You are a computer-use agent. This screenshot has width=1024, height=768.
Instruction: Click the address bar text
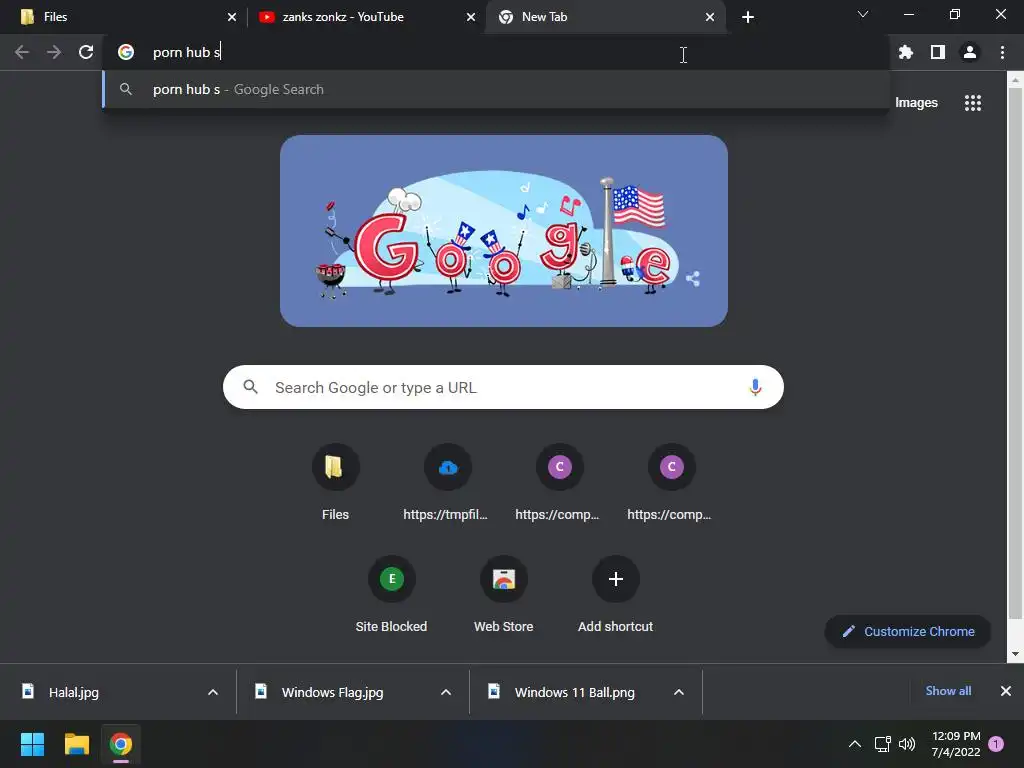pyautogui.click(x=187, y=52)
